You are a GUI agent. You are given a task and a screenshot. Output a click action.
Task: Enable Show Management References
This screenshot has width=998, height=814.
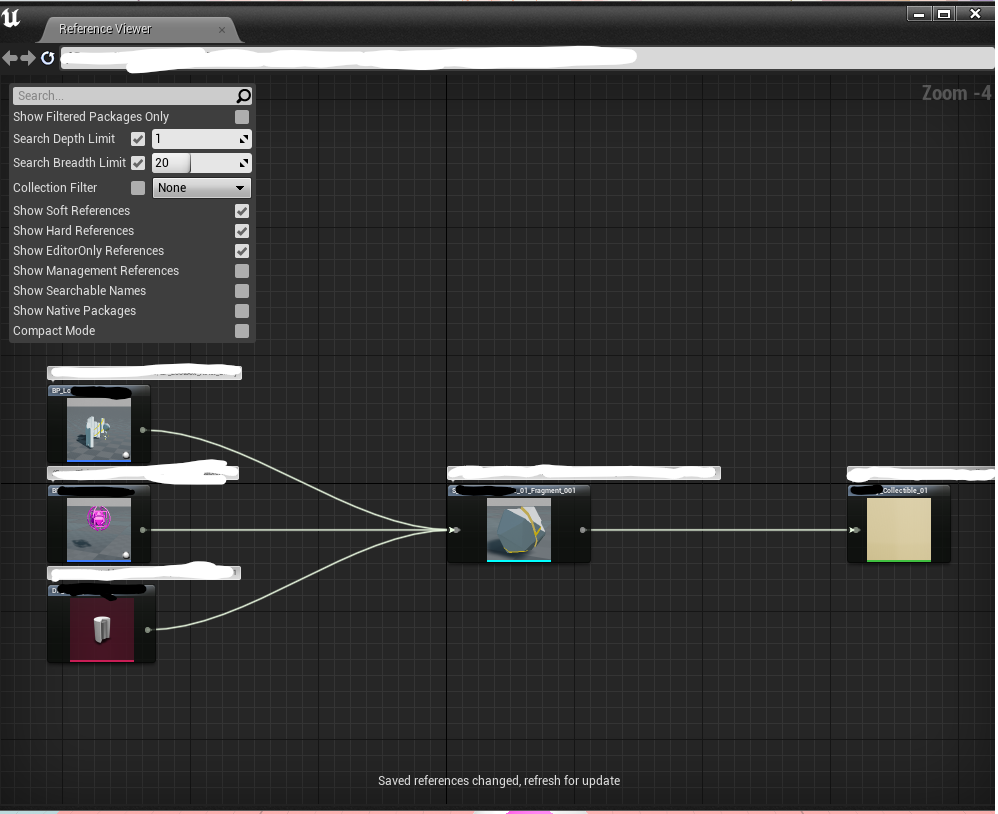pos(243,271)
